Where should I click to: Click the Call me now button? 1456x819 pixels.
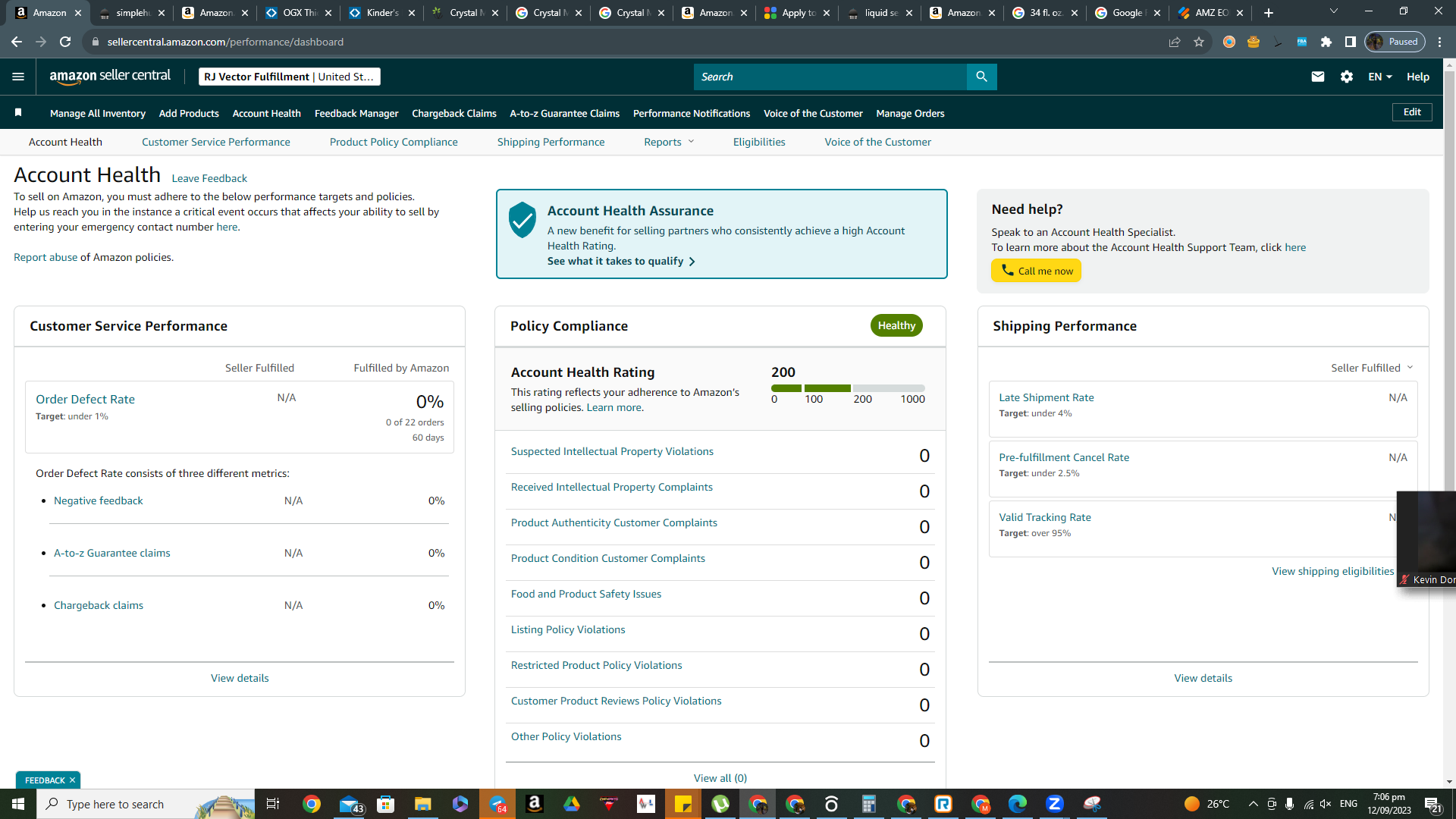coord(1036,271)
